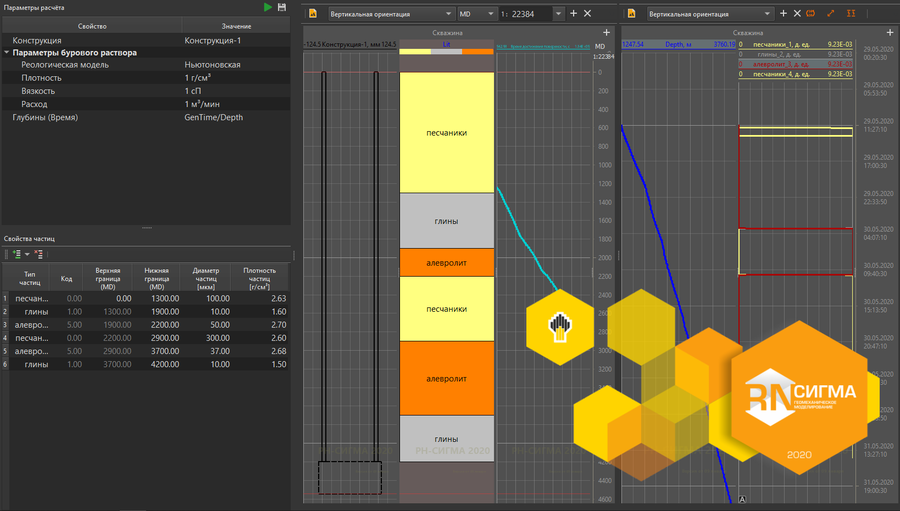
Task: Select Реологическая модель value Ньютоновская
Action: (213, 64)
